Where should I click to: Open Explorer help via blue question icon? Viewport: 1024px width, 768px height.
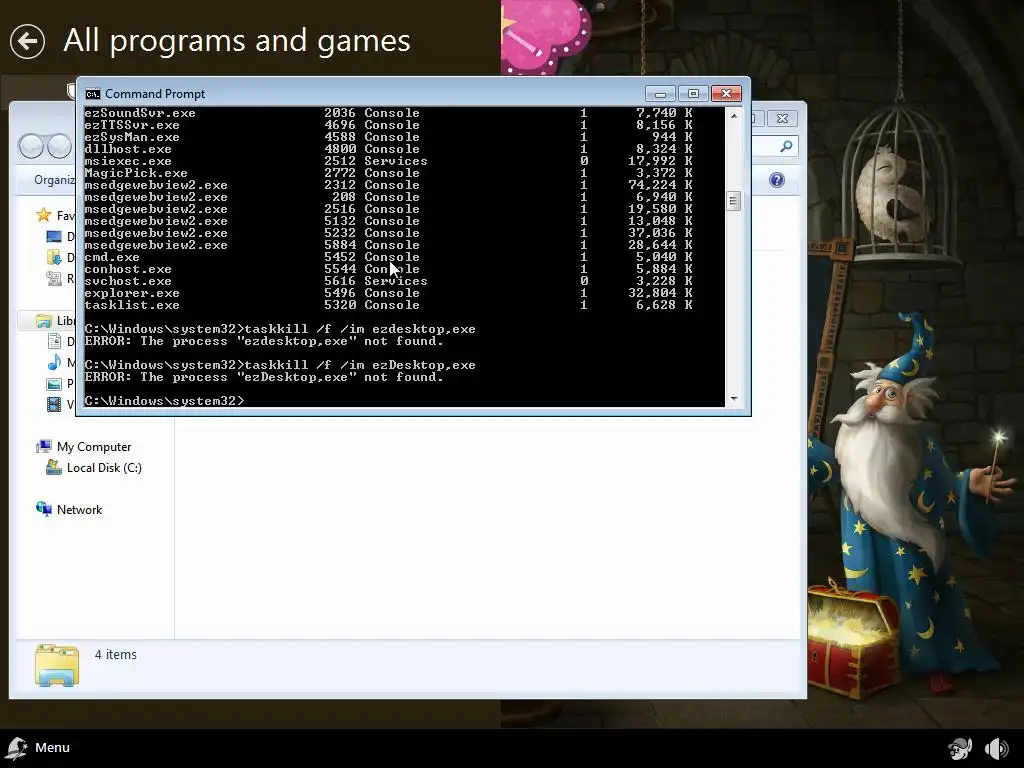pos(776,180)
